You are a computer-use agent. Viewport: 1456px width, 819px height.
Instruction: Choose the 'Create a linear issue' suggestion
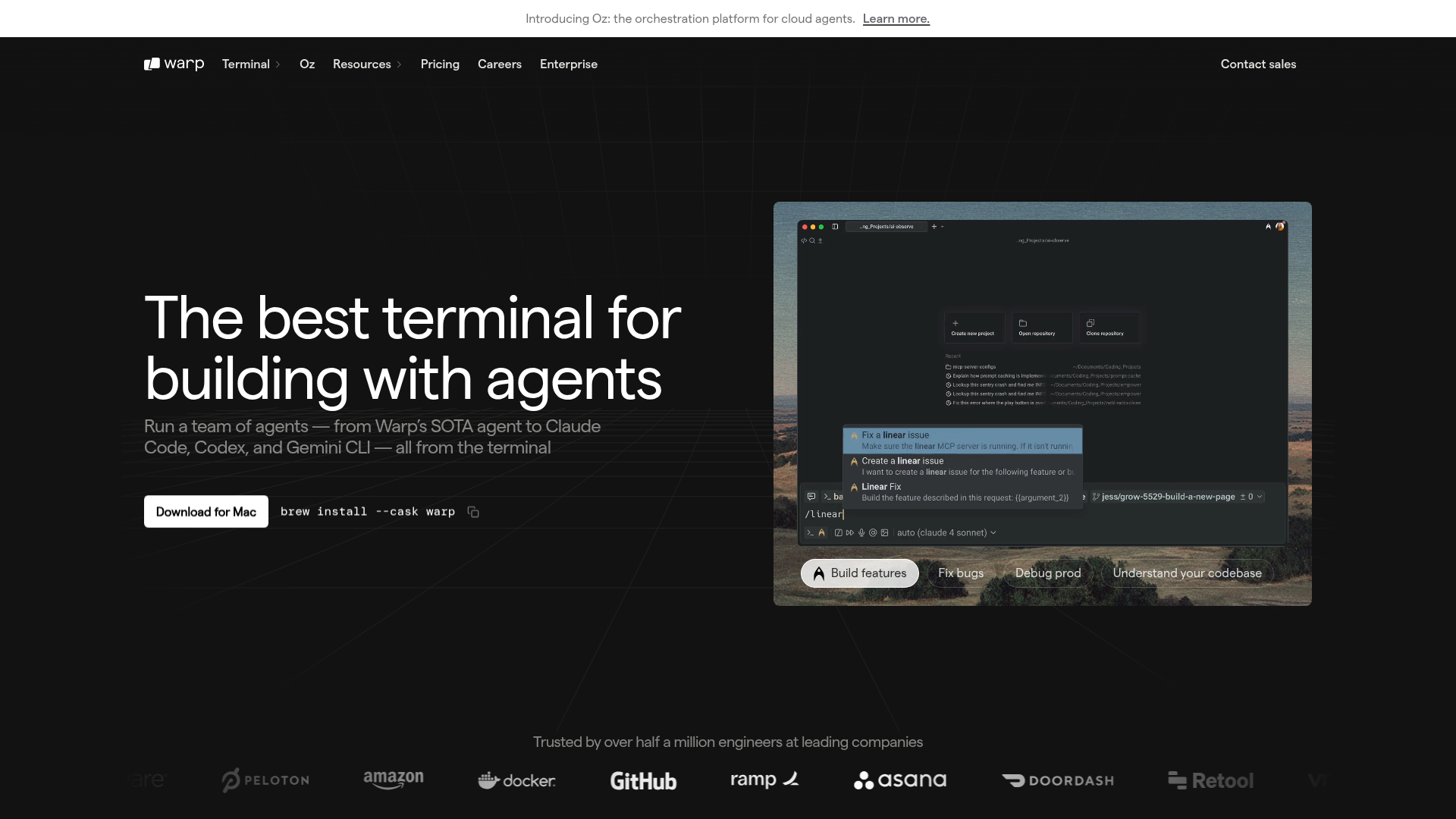(x=962, y=466)
